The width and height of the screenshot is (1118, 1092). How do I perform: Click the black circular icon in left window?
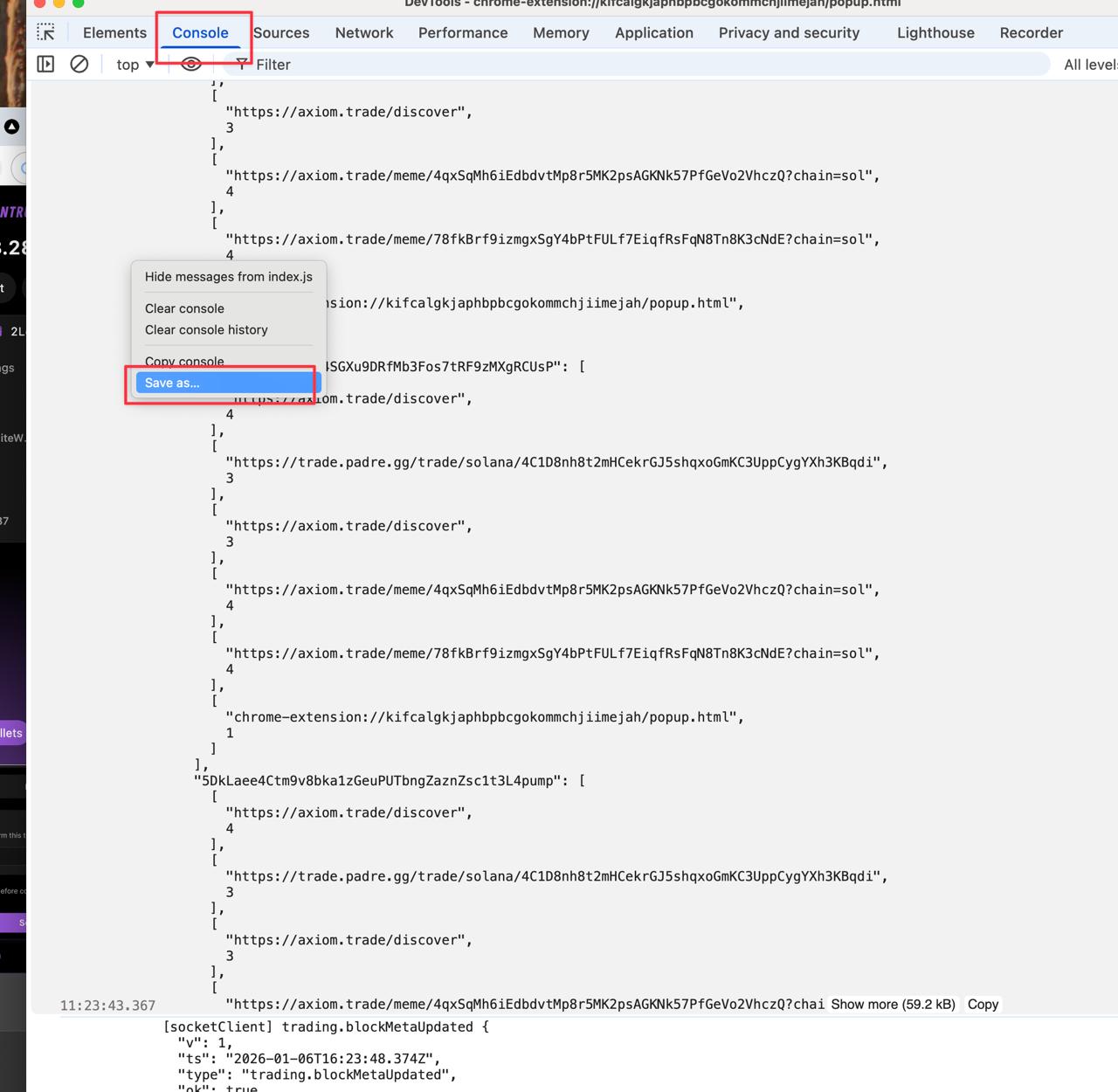[x=12, y=127]
